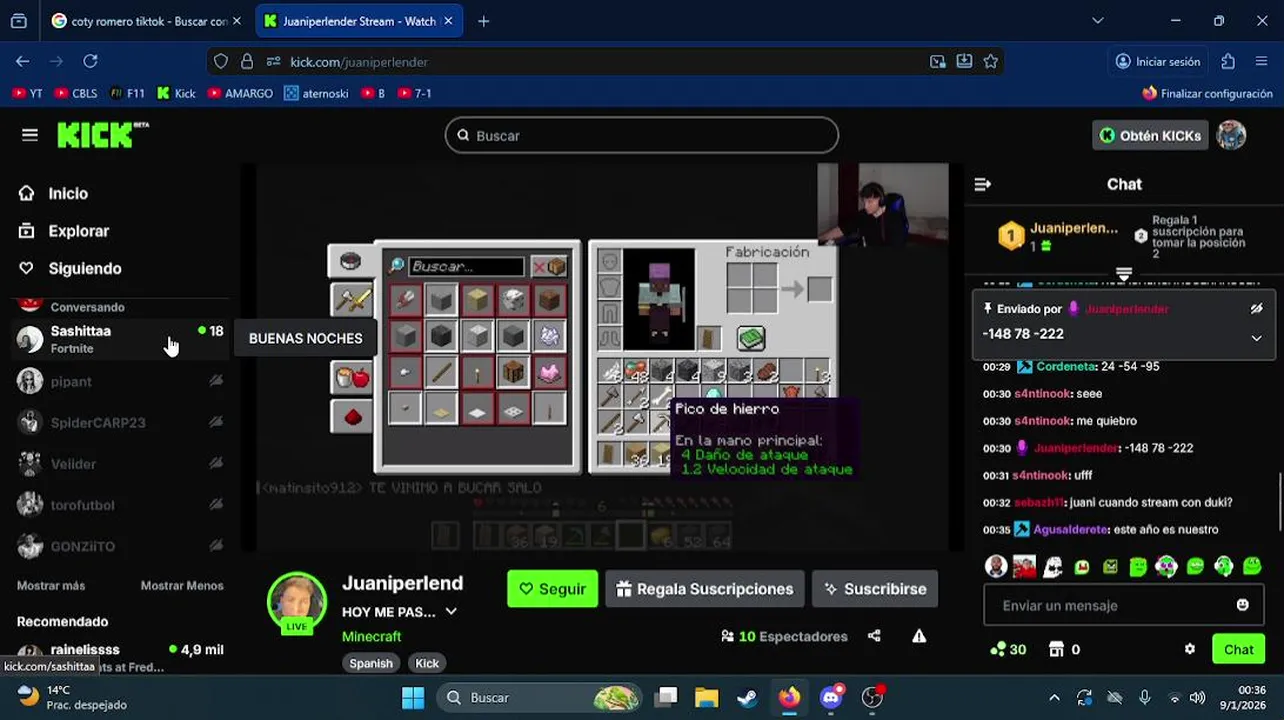Open the Kick shop icon showing 0
This screenshot has width=1284, height=720.
pyautogui.click(x=1063, y=649)
